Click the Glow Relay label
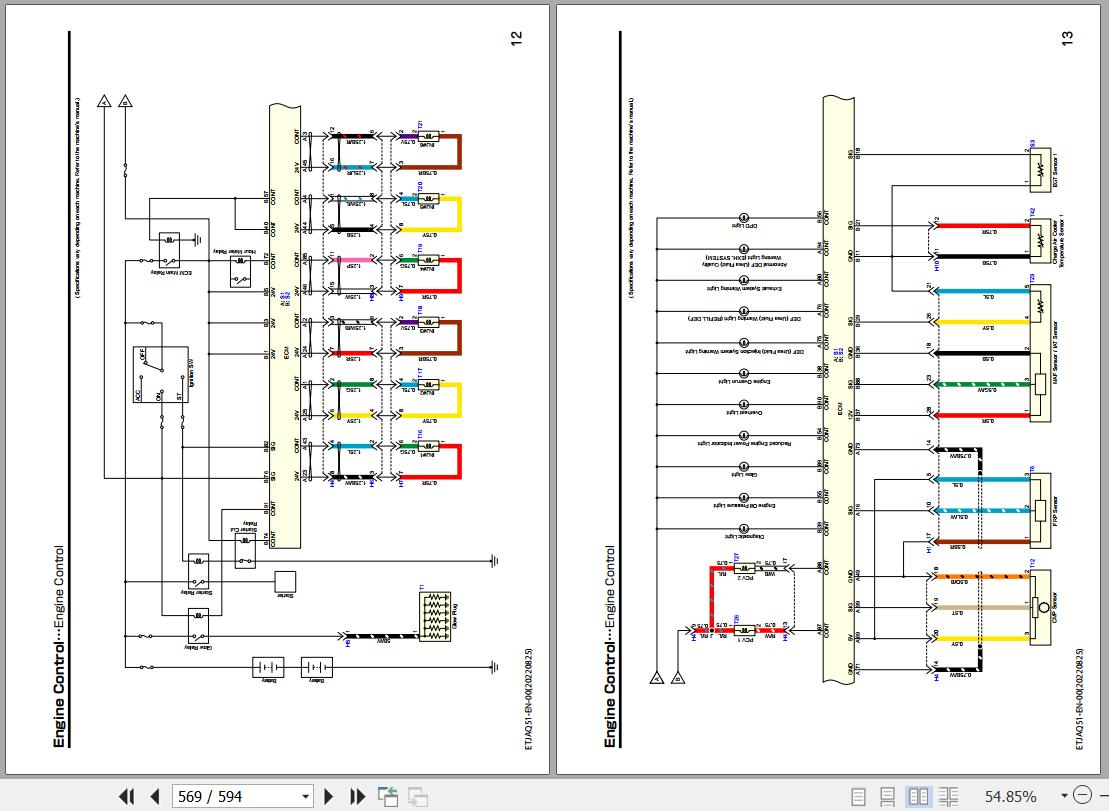Image resolution: width=1109 pixels, height=811 pixels. [x=197, y=647]
